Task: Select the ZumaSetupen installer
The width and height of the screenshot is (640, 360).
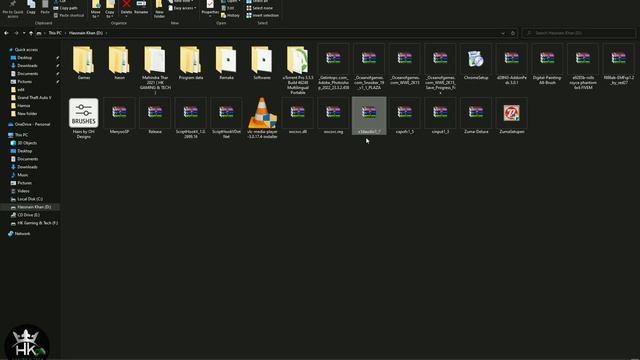Action: click(x=511, y=116)
